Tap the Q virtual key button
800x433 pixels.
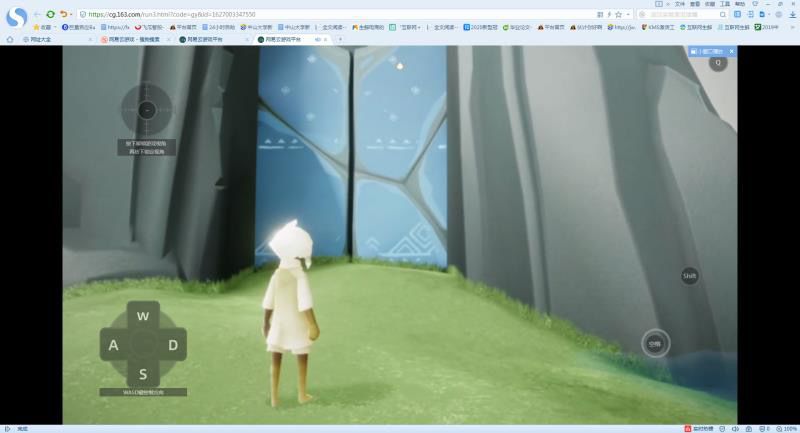coord(718,63)
